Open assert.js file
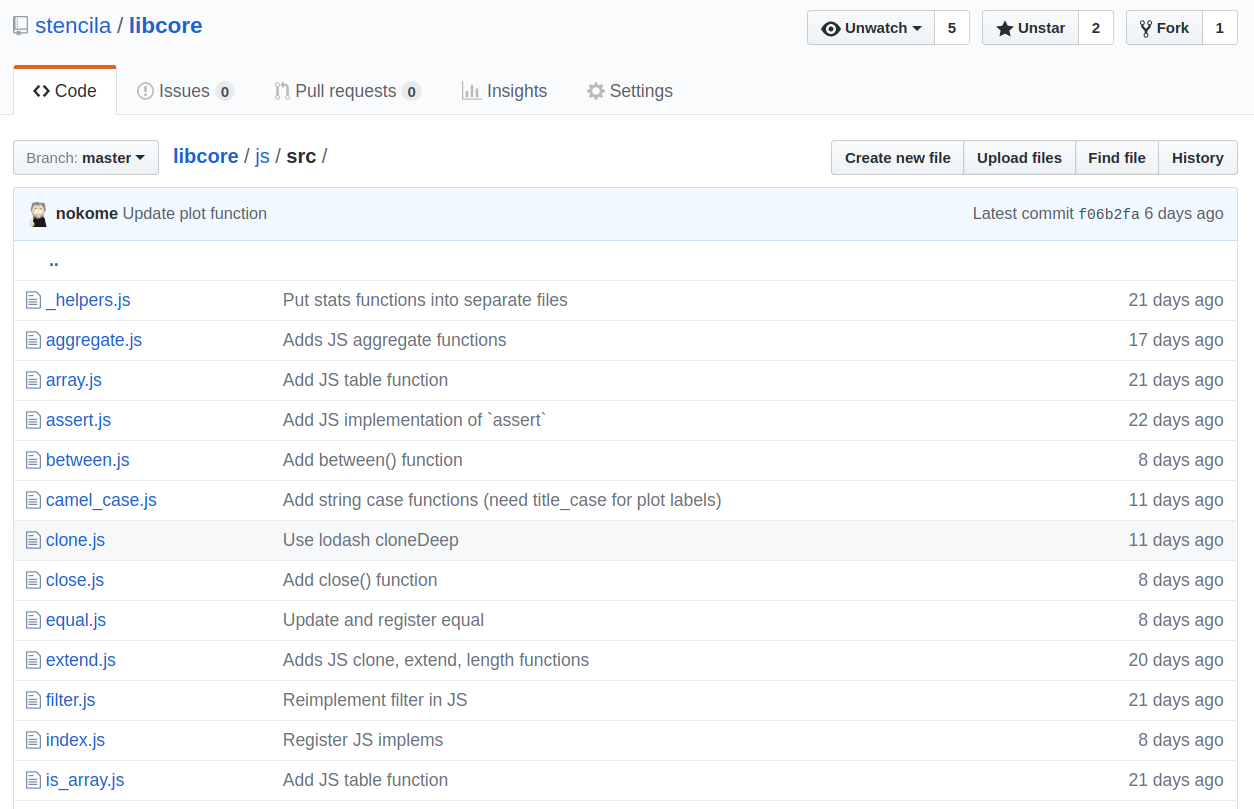 tap(78, 420)
